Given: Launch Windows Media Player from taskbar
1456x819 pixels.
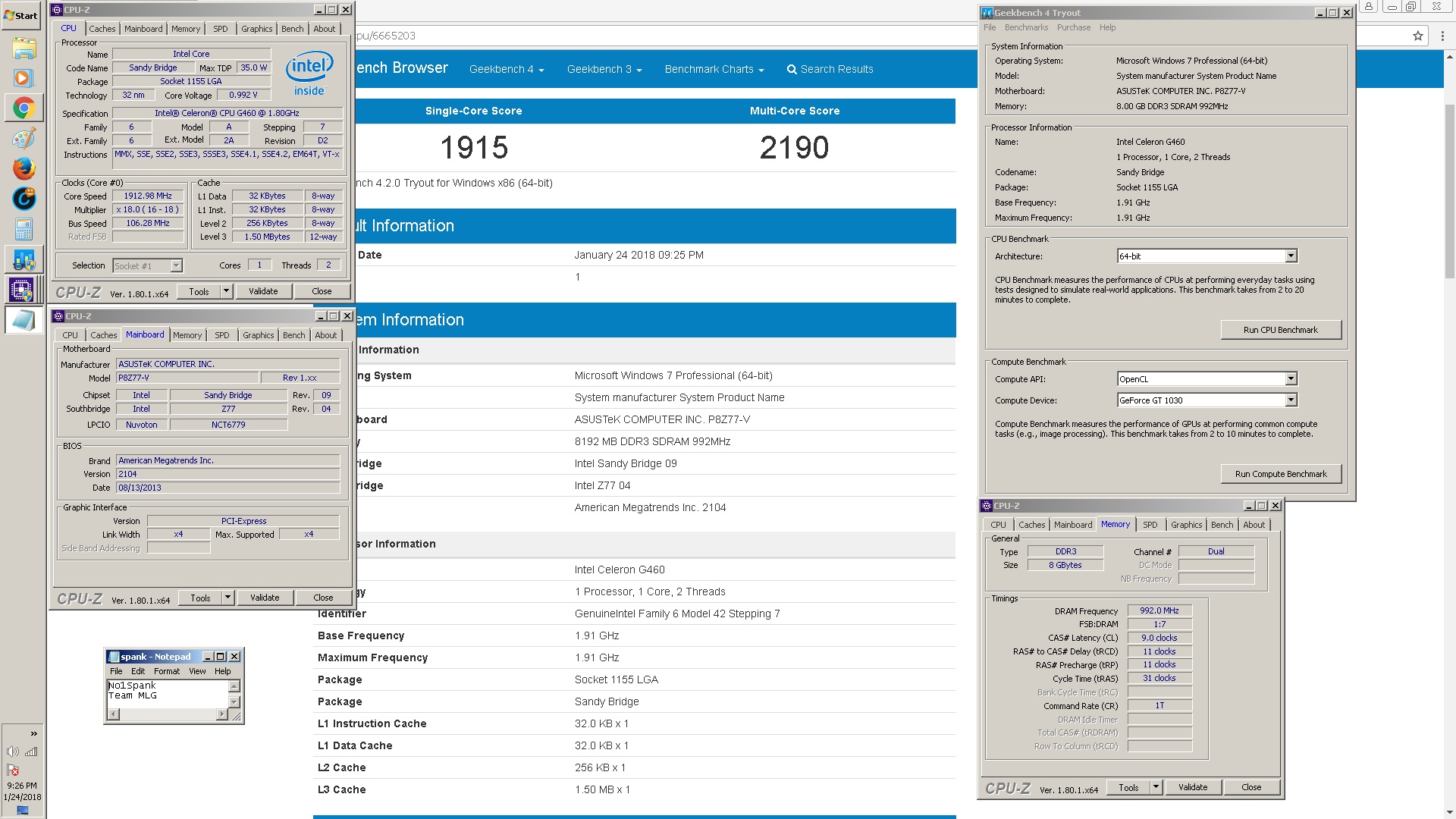Looking at the screenshot, I should click(x=24, y=78).
